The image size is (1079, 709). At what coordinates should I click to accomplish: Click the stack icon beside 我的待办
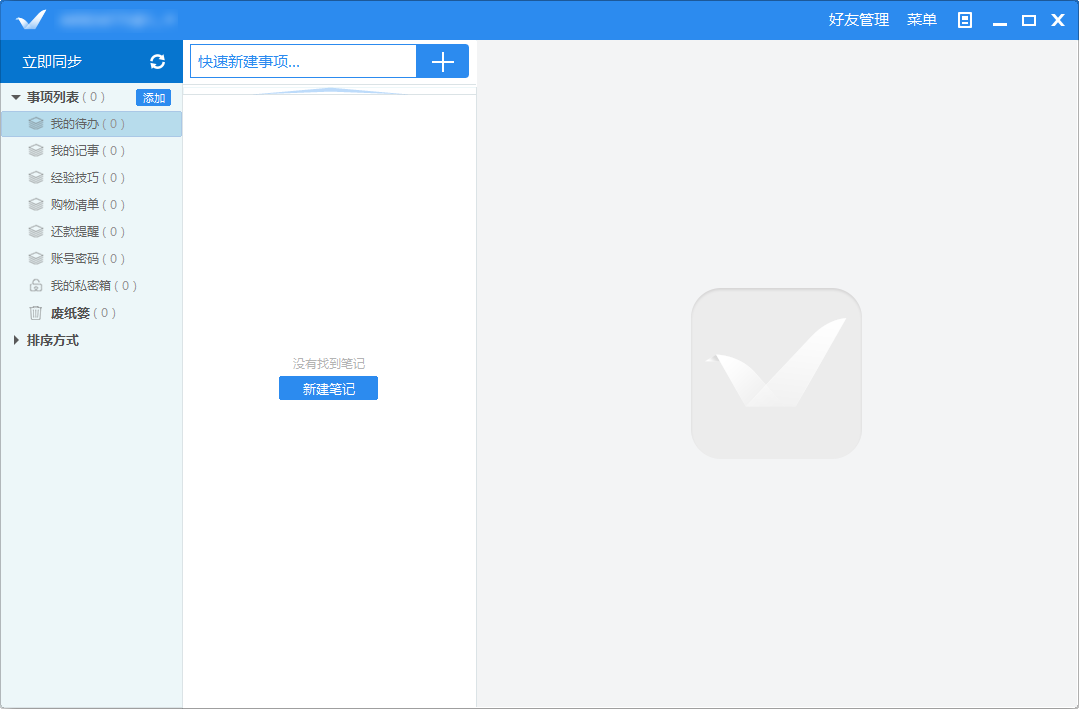36,124
